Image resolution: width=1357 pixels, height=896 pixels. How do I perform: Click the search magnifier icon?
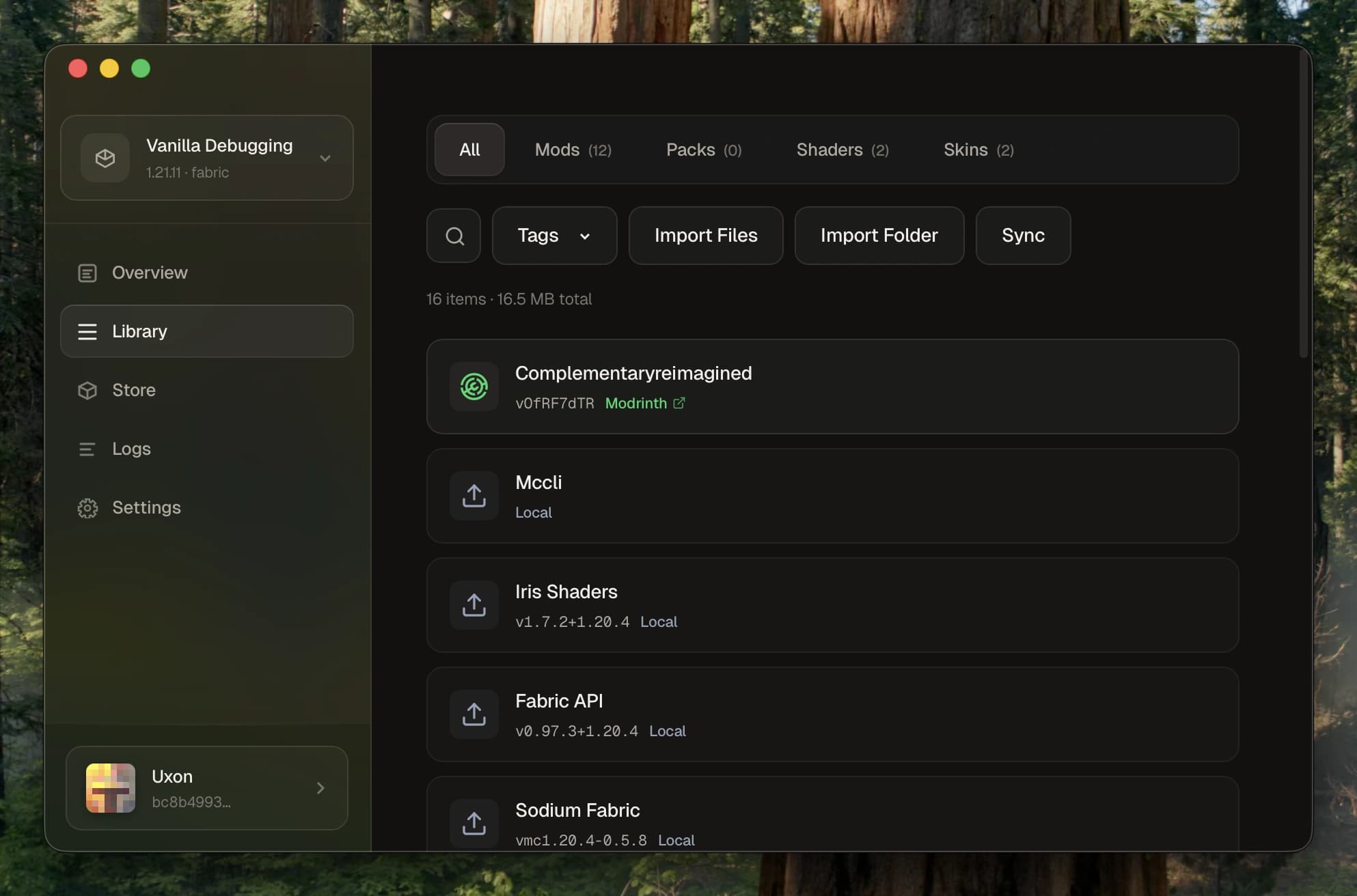[453, 236]
